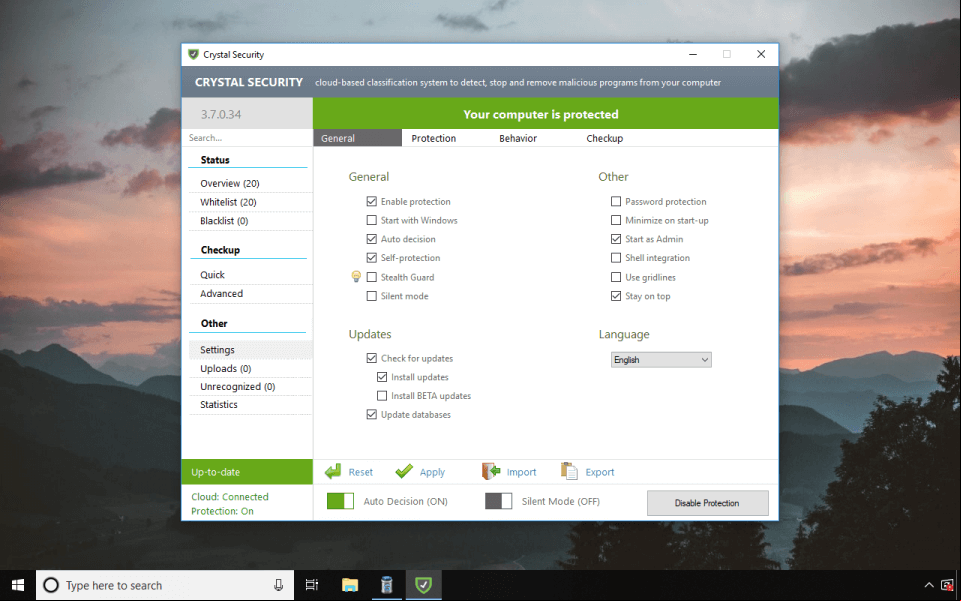The width and height of the screenshot is (961, 601).
Task: Check Minimize on start-up
Action: 616,220
